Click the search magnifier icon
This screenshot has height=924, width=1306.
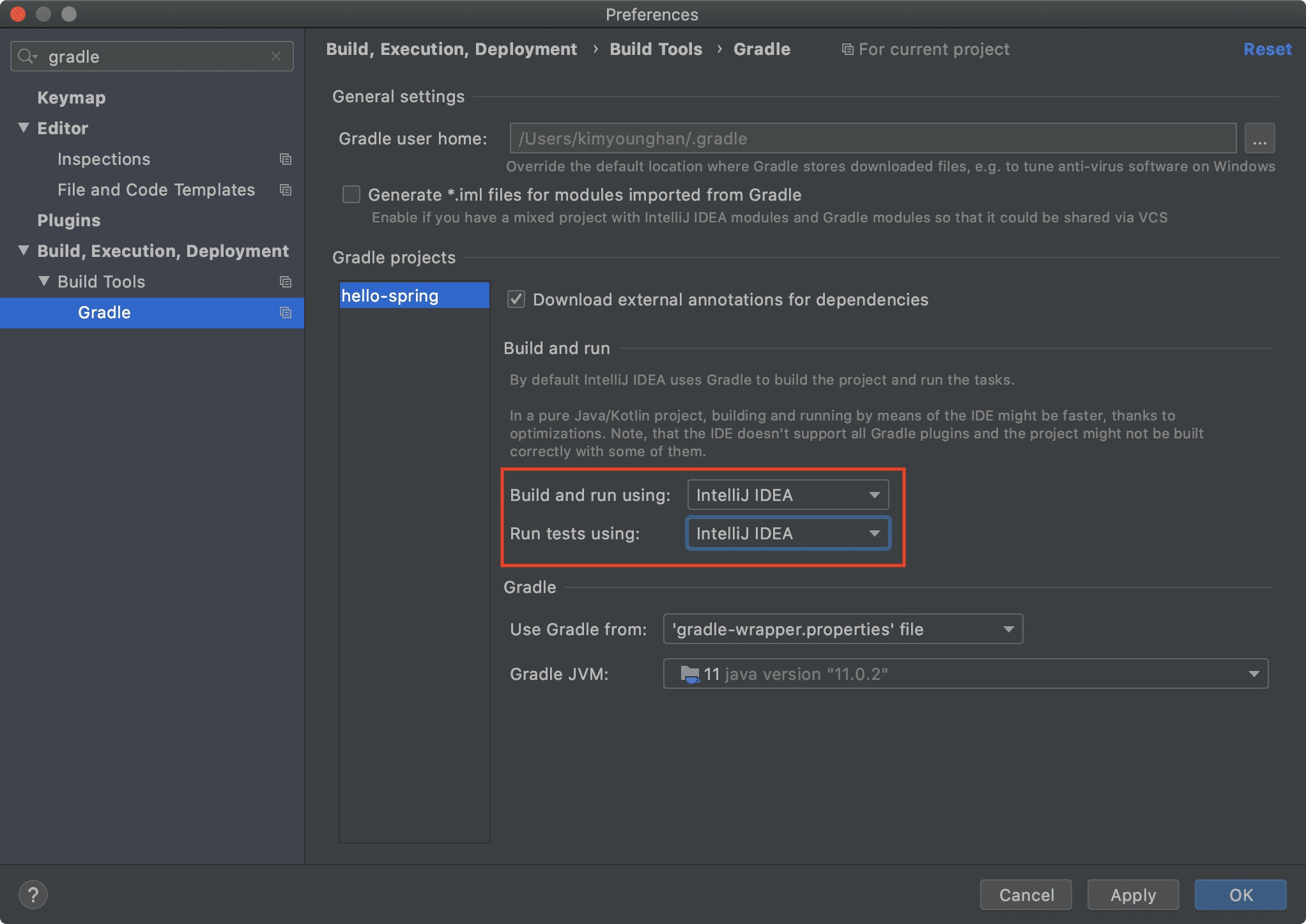tap(27, 56)
